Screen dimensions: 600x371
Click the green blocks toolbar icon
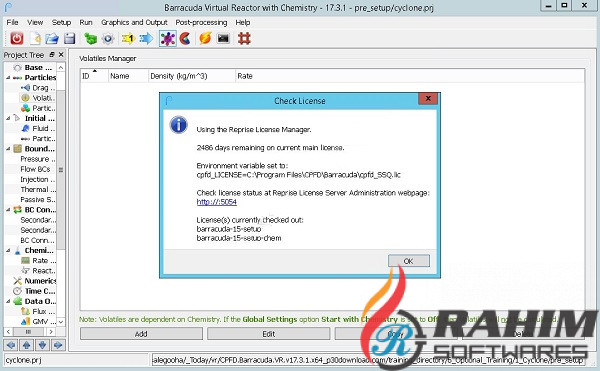[90, 39]
